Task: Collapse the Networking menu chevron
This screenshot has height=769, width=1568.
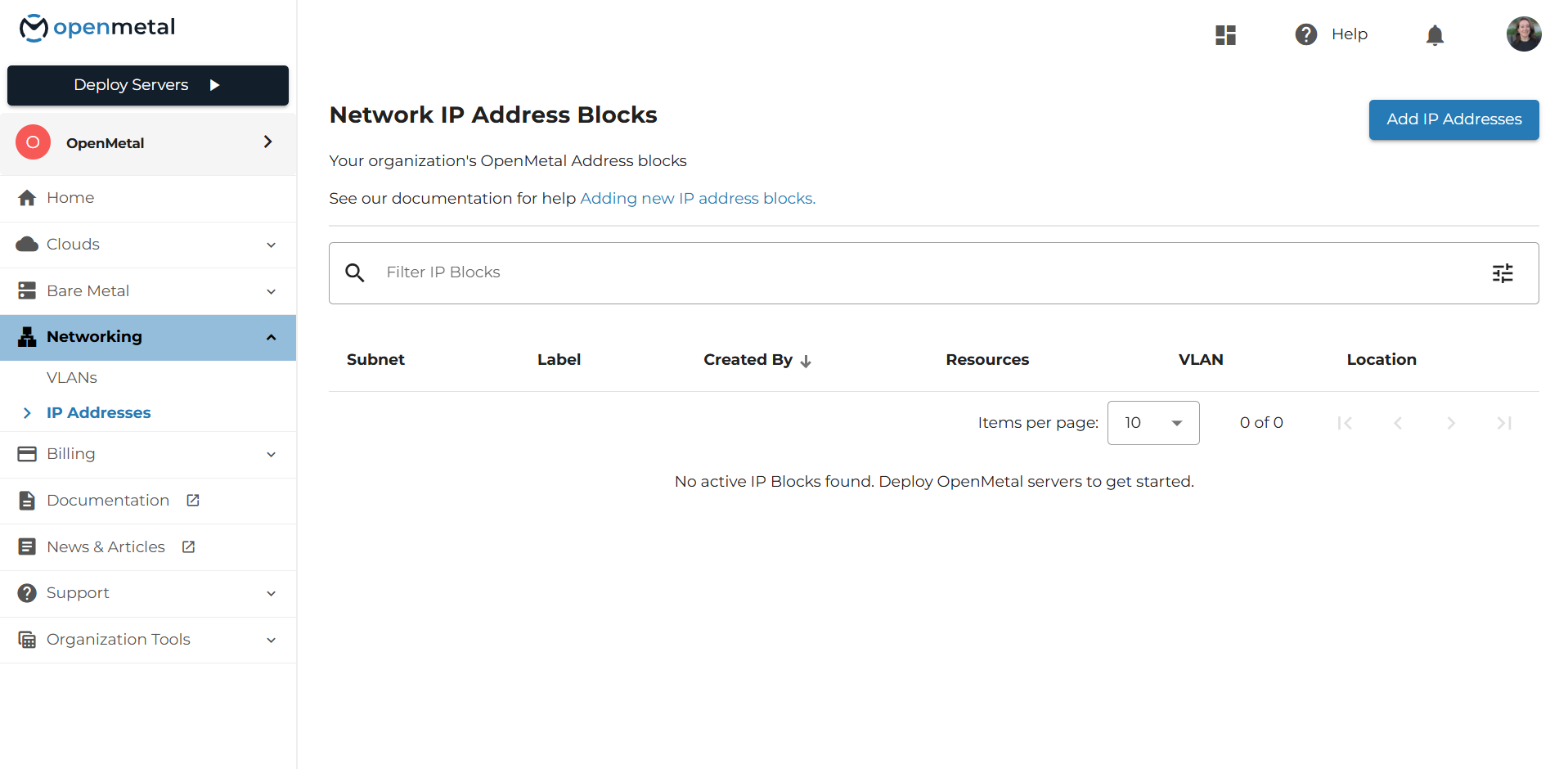Action: [x=272, y=338]
